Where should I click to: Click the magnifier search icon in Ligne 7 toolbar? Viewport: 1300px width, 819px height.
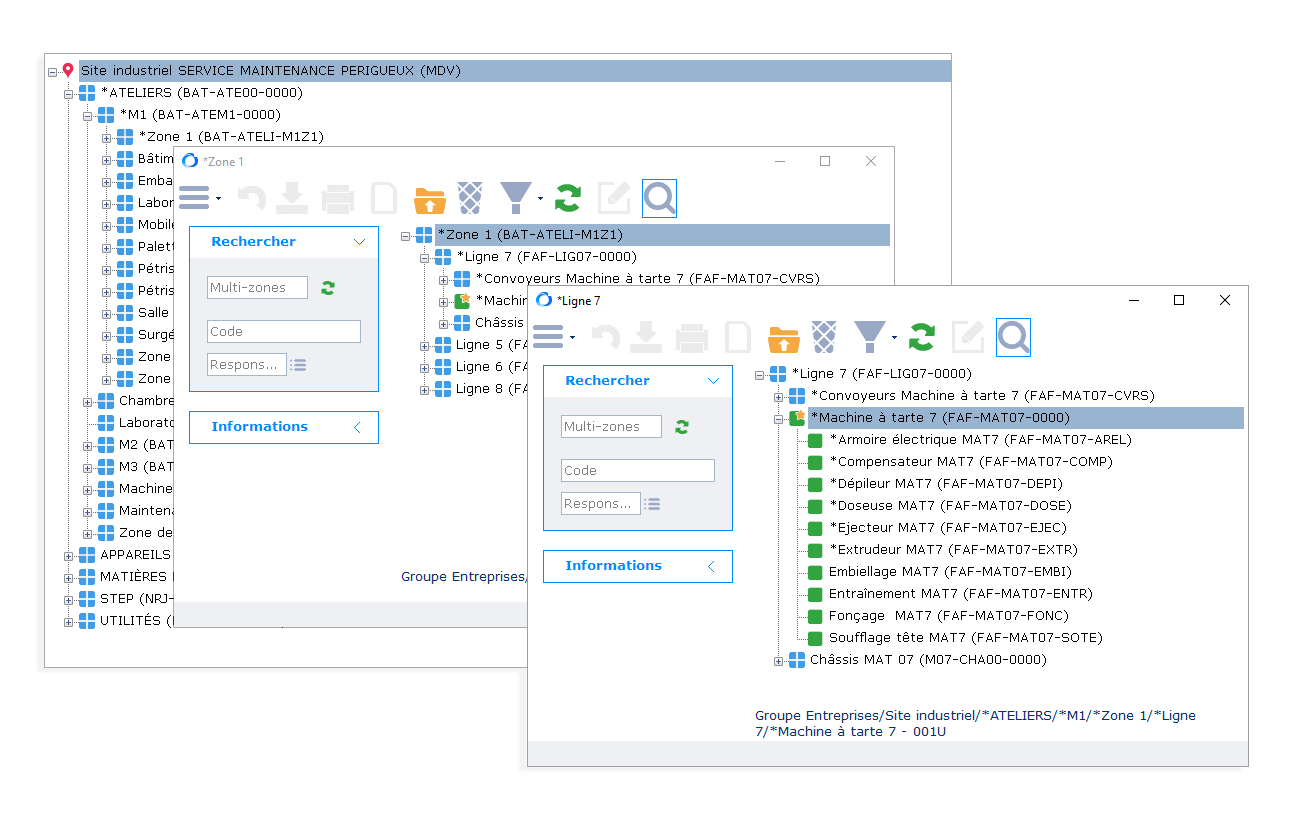click(1013, 338)
